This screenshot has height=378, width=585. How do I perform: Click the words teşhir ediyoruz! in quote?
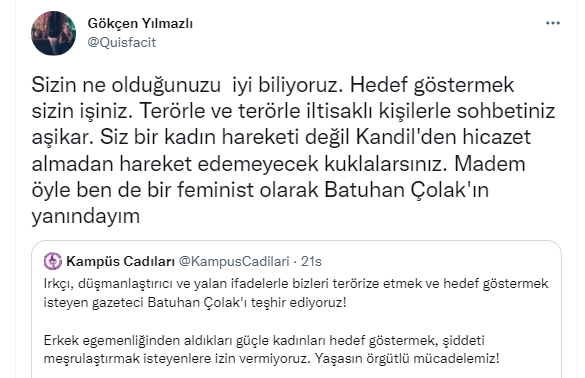coord(298,302)
